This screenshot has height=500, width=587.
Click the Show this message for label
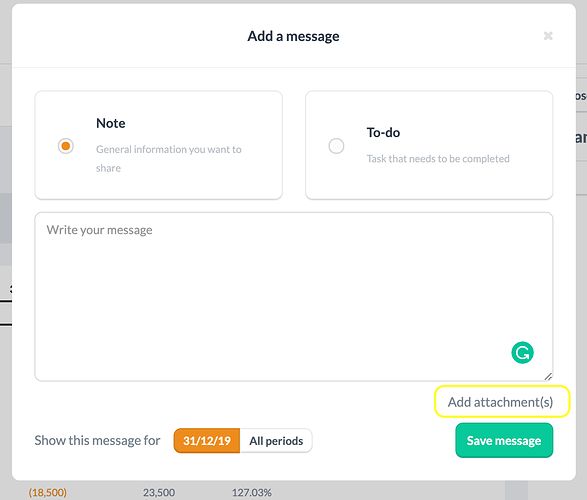pyautogui.click(x=97, y=440)
